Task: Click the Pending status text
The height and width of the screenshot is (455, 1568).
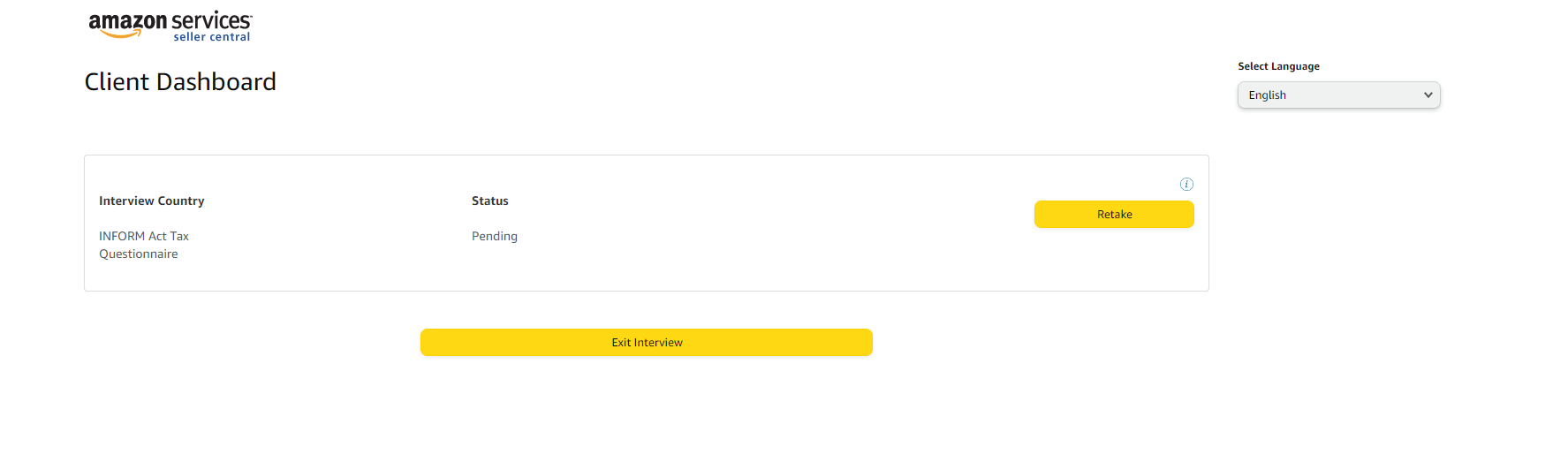Action: tap(495, 236)
